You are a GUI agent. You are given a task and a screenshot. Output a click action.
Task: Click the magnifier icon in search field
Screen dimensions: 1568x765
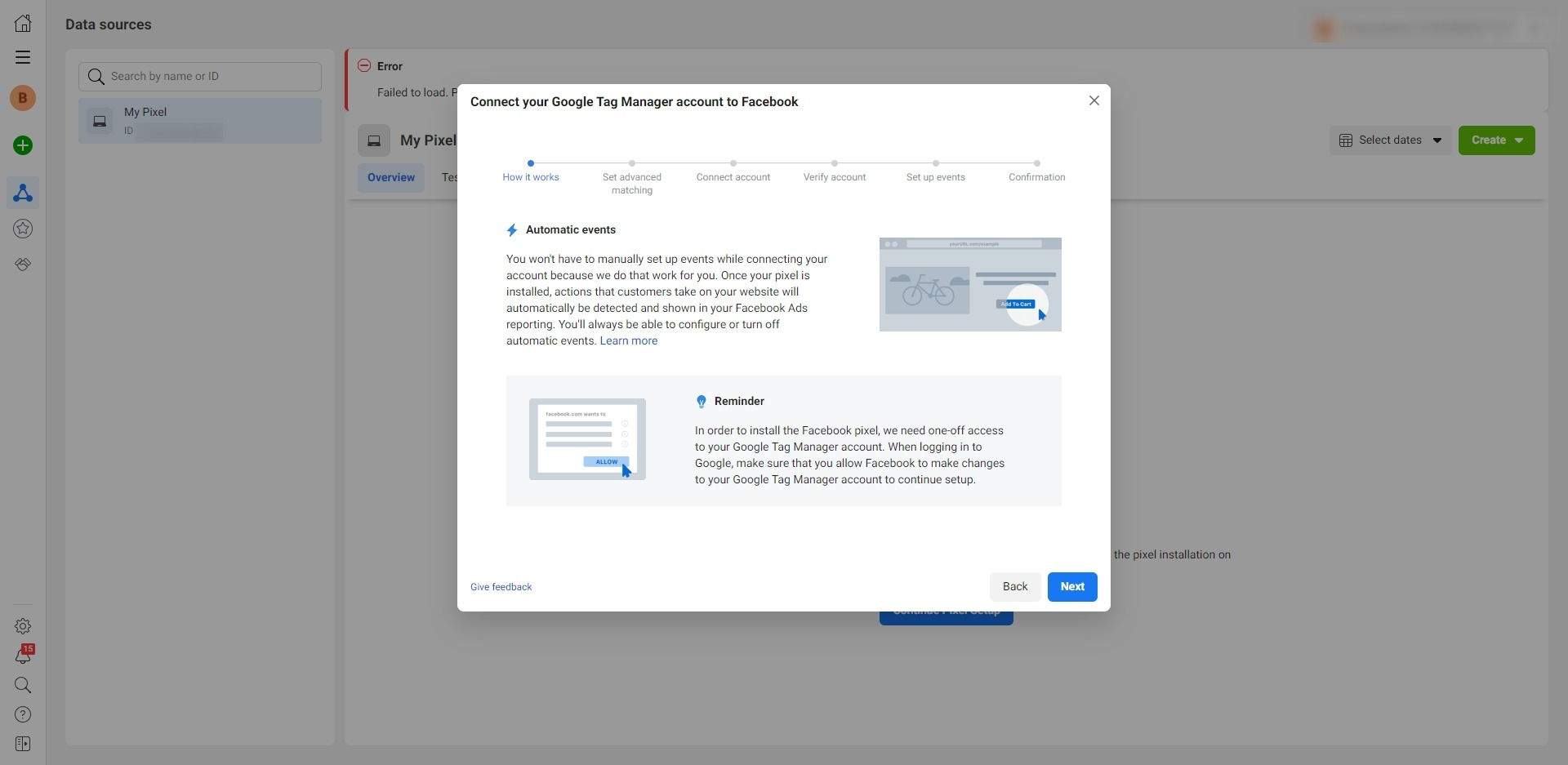pyautogui.click(x=96, y=77)
